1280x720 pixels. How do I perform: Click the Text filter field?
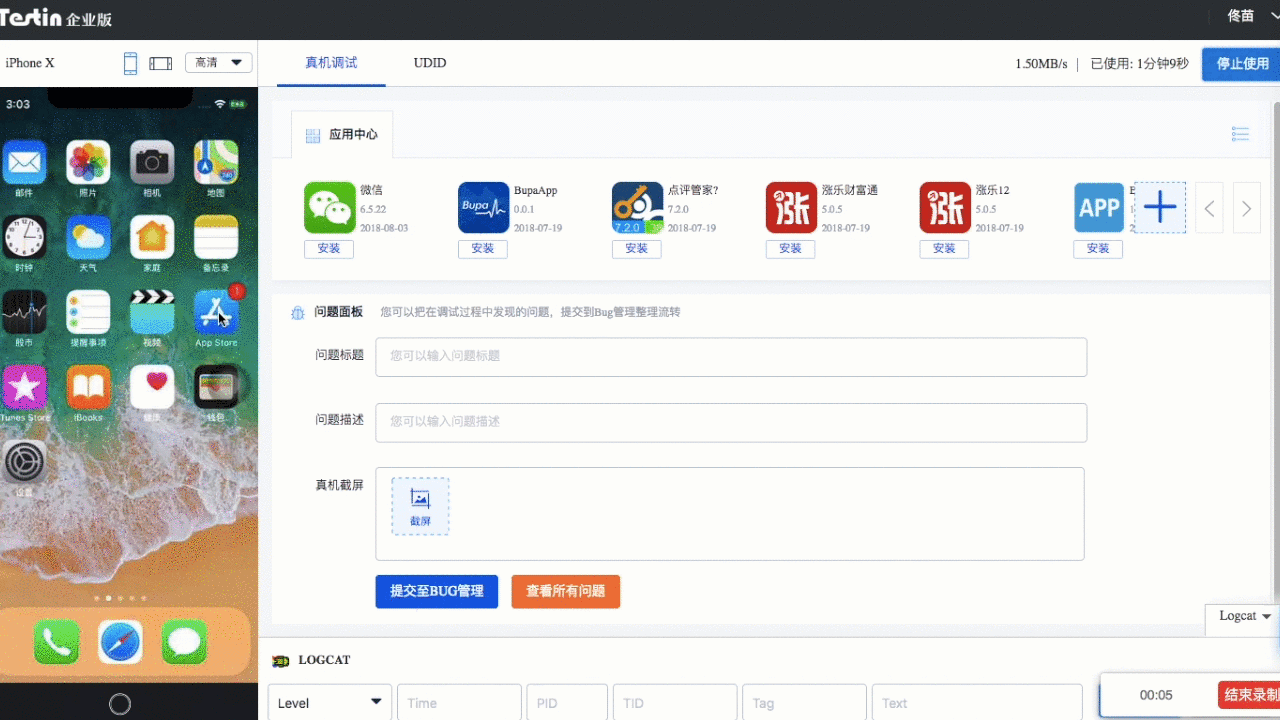coord(977,703)
